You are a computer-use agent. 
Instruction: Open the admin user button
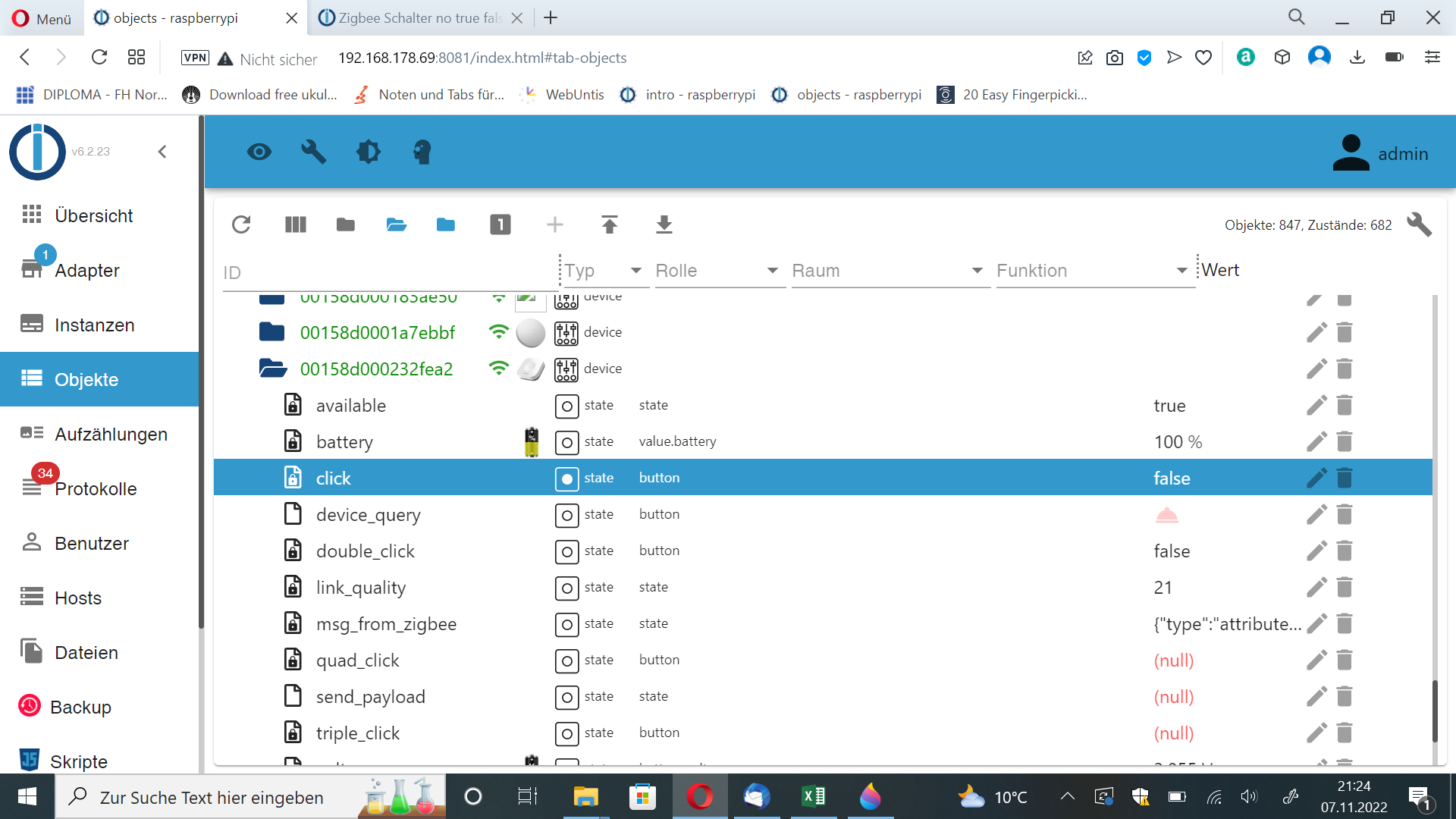[1380, 153]
